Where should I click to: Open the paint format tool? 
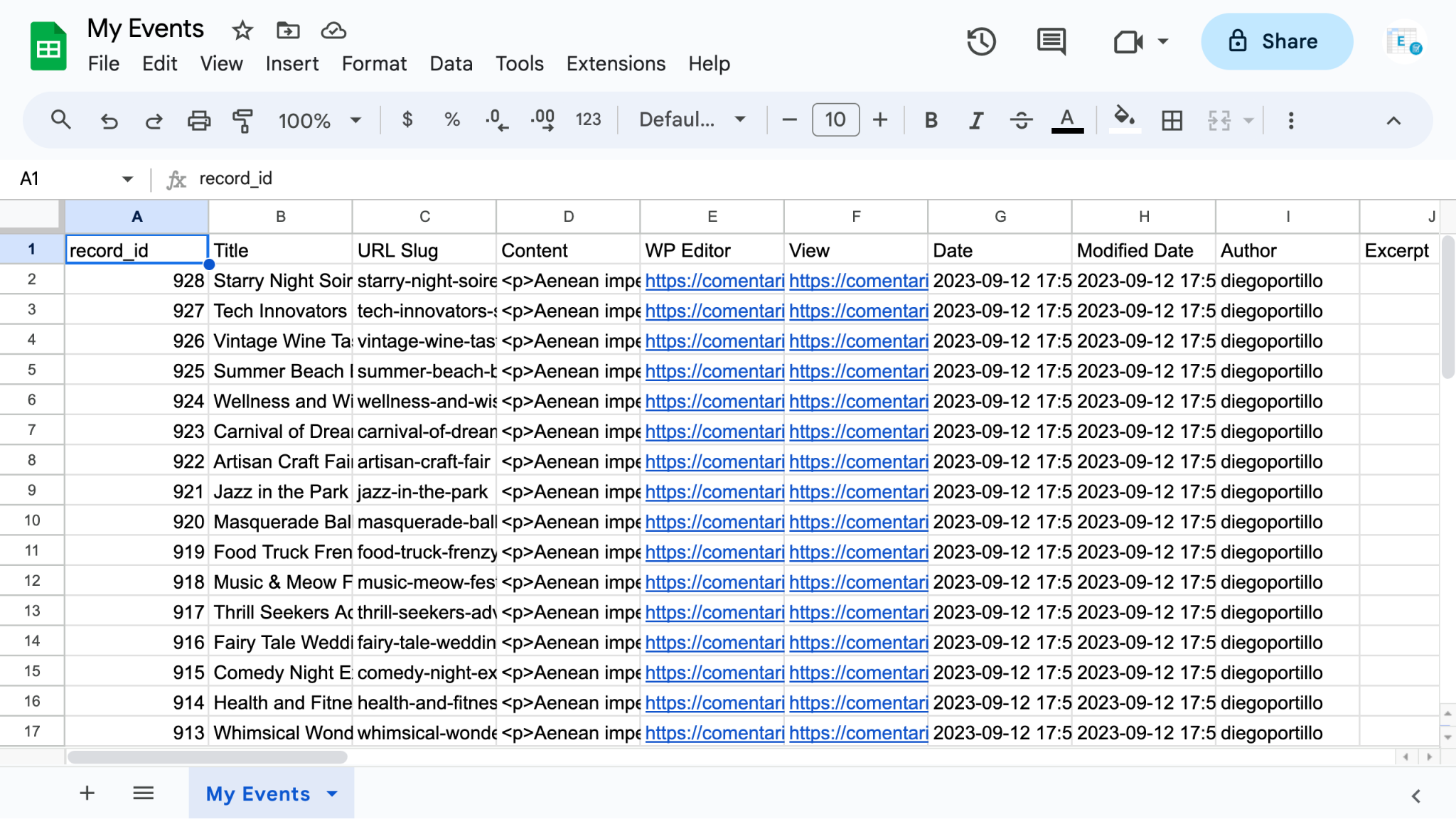pyautogui.click(x=242, y=120)
